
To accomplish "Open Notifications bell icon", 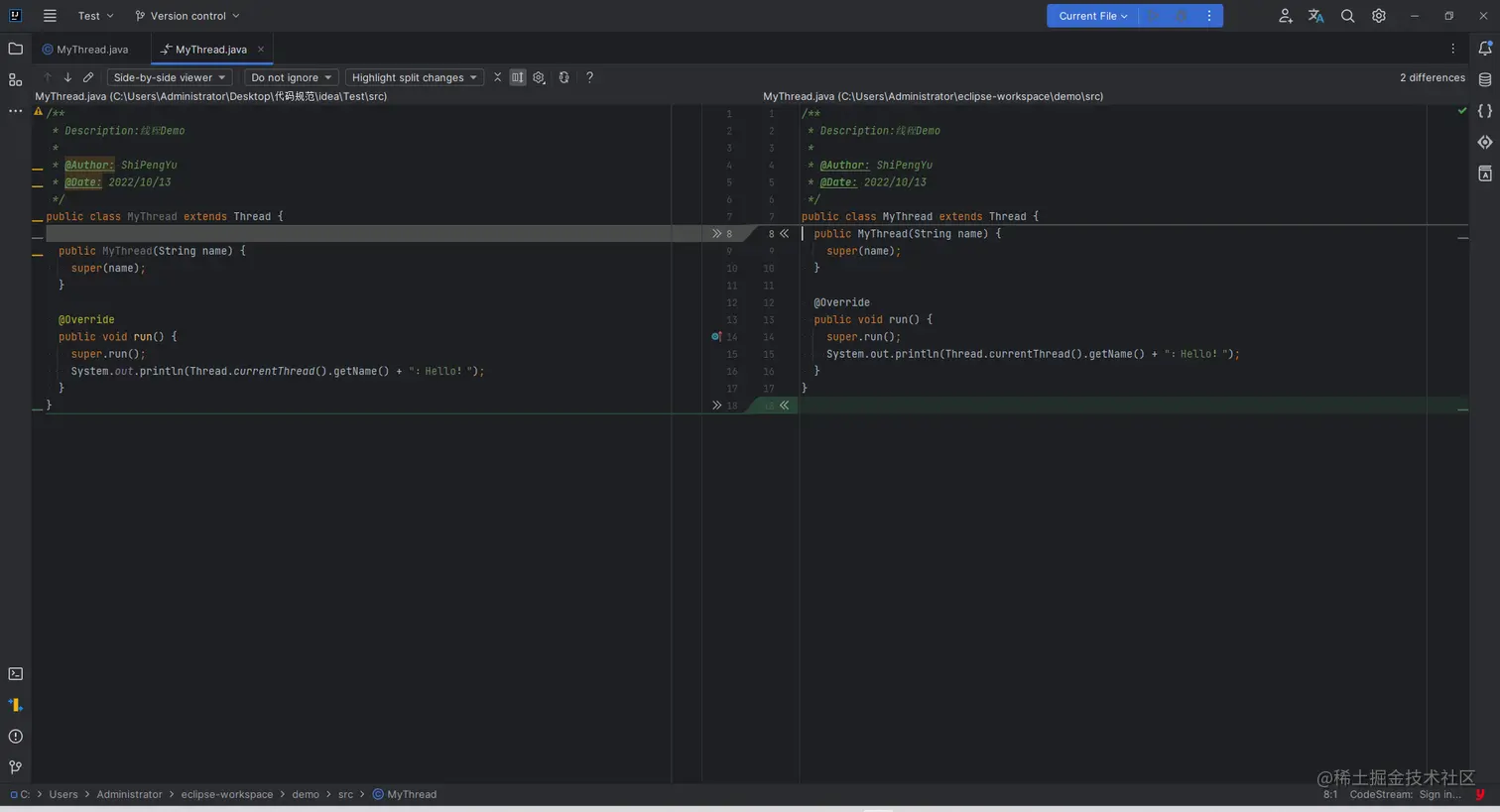I will pyautogui.click(x=1485, y=49).
